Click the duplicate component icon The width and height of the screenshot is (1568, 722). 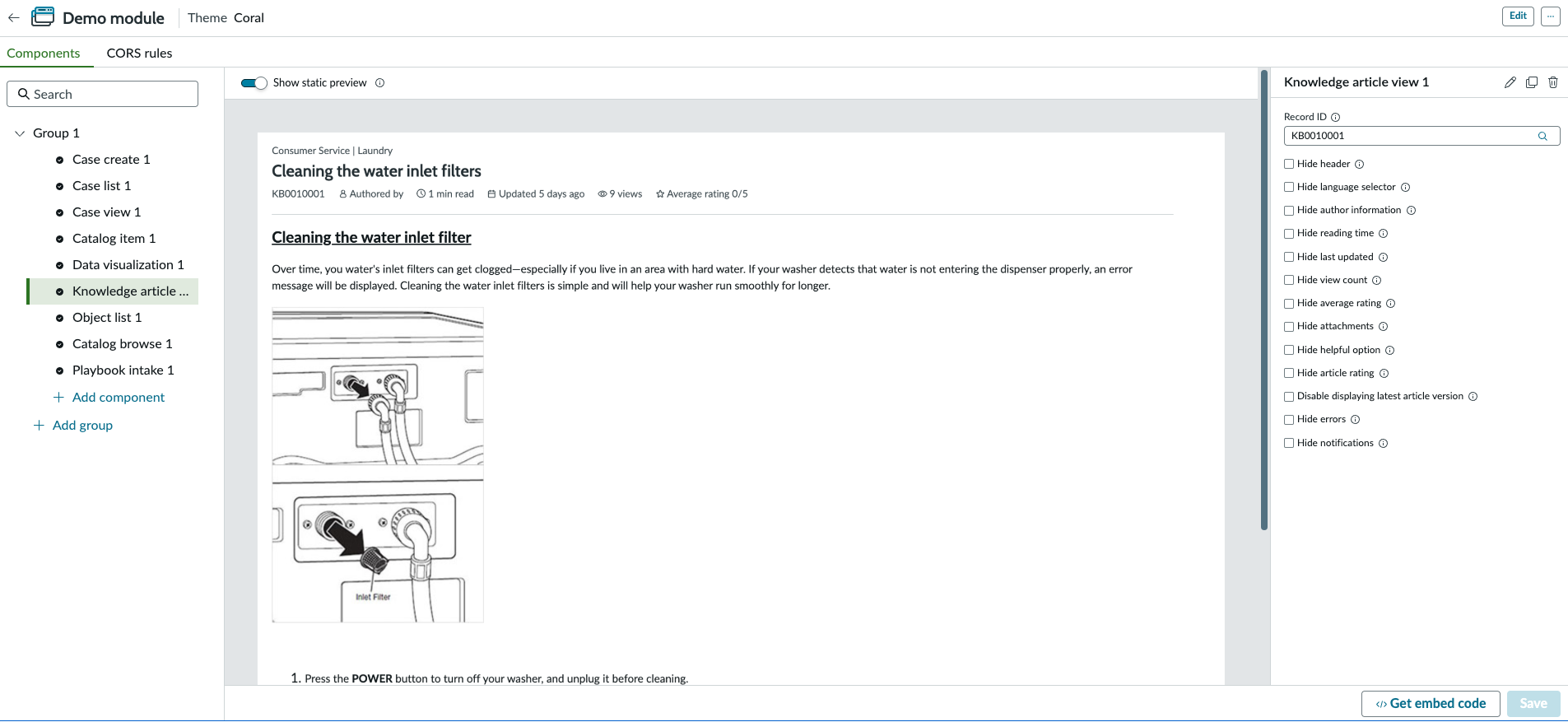point(1531,82)
